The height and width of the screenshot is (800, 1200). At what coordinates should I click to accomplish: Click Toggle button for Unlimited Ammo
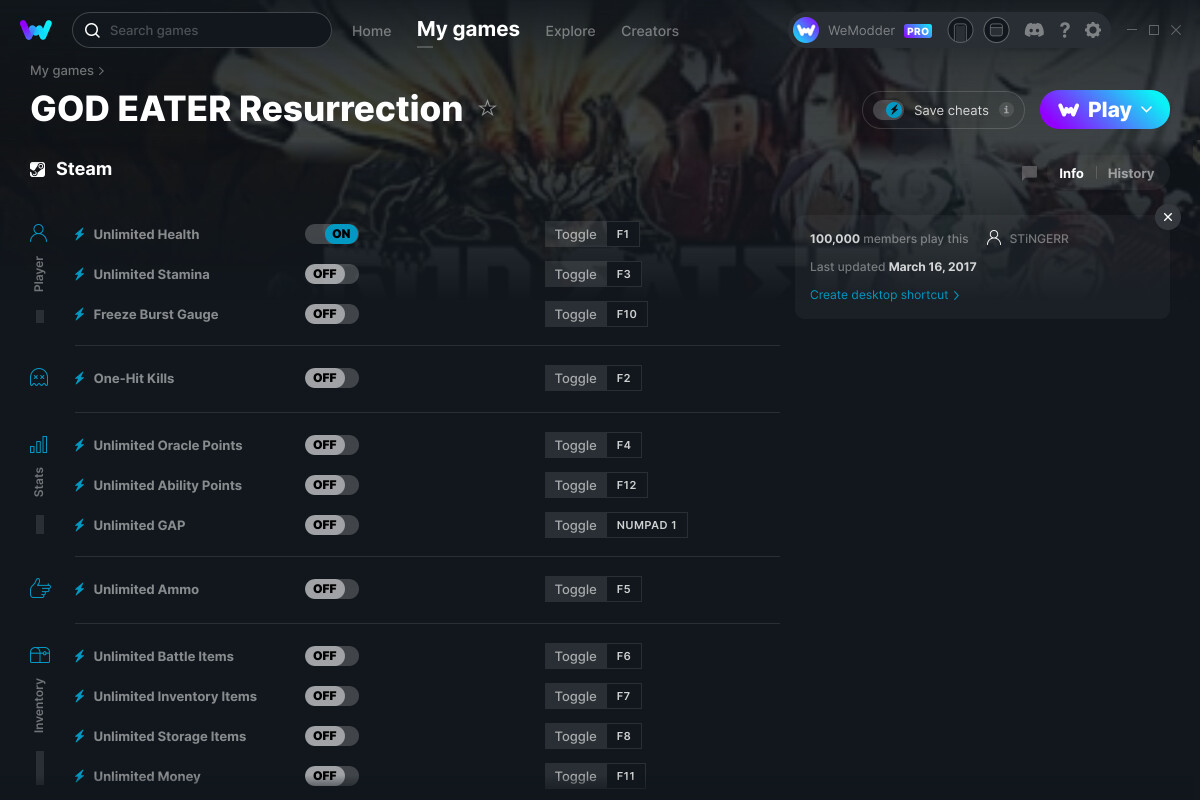coord(575,589)
